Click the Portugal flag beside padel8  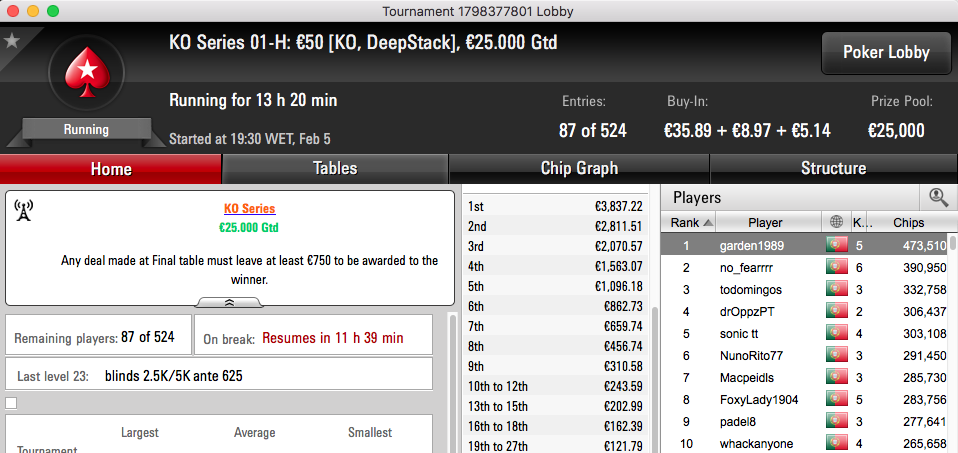[836, 422]
